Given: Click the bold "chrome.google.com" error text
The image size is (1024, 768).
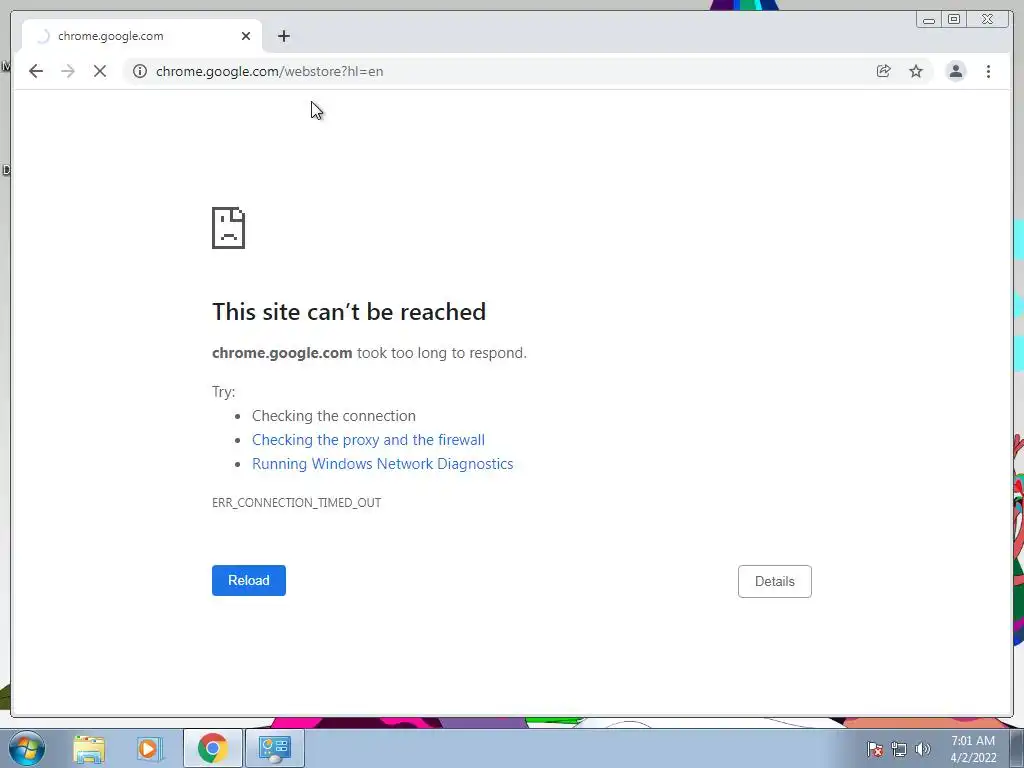Looking at the screenshot, I should coord(282,353).
